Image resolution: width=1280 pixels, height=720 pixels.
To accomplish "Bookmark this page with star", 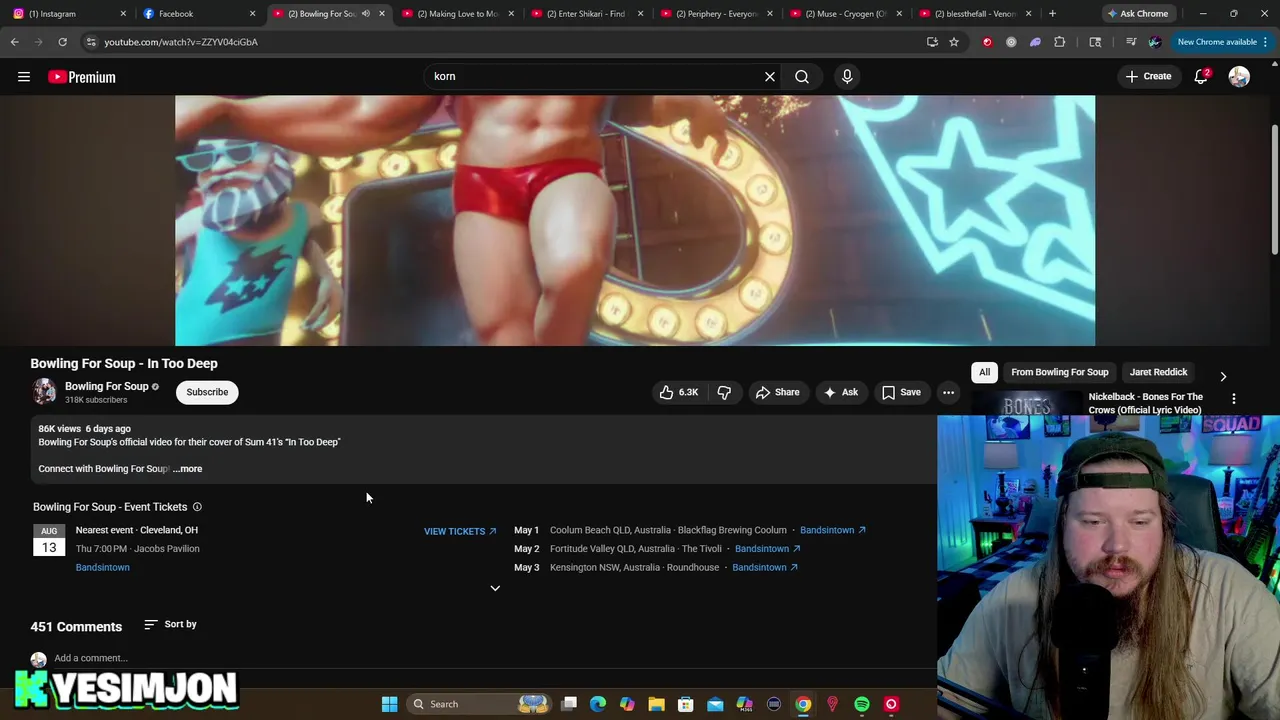I will [x=954, y=42].
